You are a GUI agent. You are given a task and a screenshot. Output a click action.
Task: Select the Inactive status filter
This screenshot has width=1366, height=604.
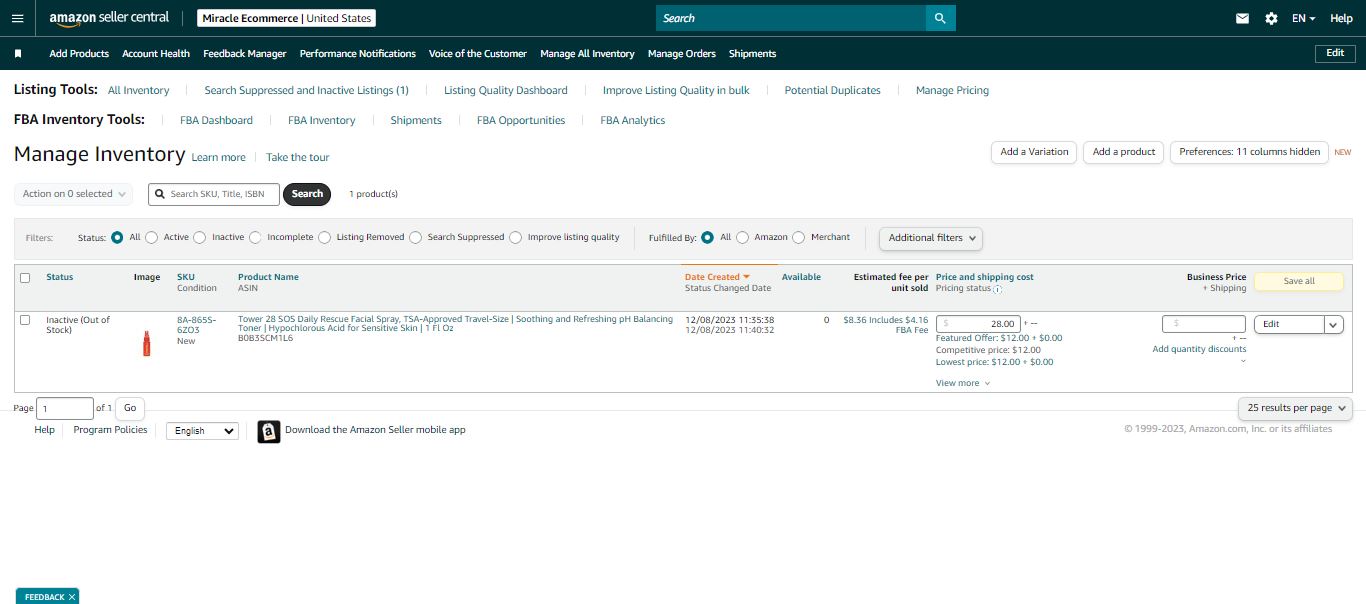point(200,238)
